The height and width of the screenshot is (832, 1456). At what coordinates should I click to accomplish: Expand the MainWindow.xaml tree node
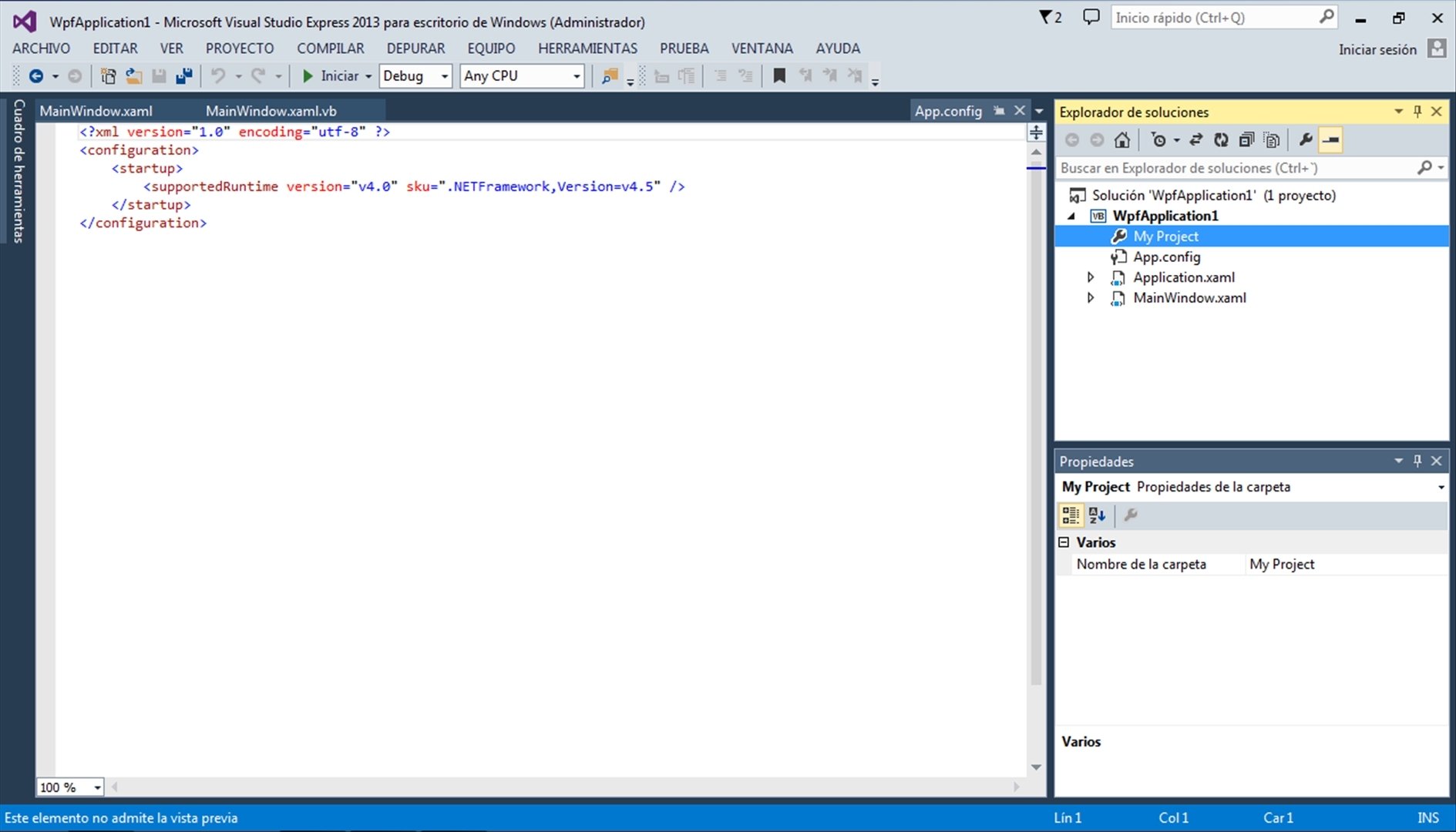tap(1091, 298)
